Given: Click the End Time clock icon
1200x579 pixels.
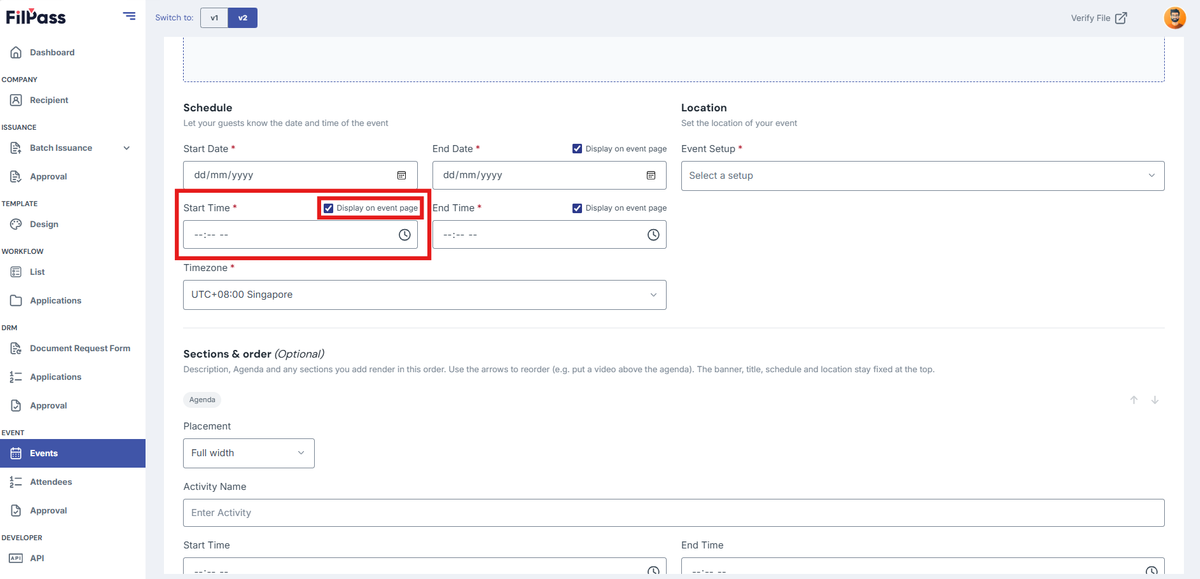Looking at the screenshot, I should [x=653, y=235].
